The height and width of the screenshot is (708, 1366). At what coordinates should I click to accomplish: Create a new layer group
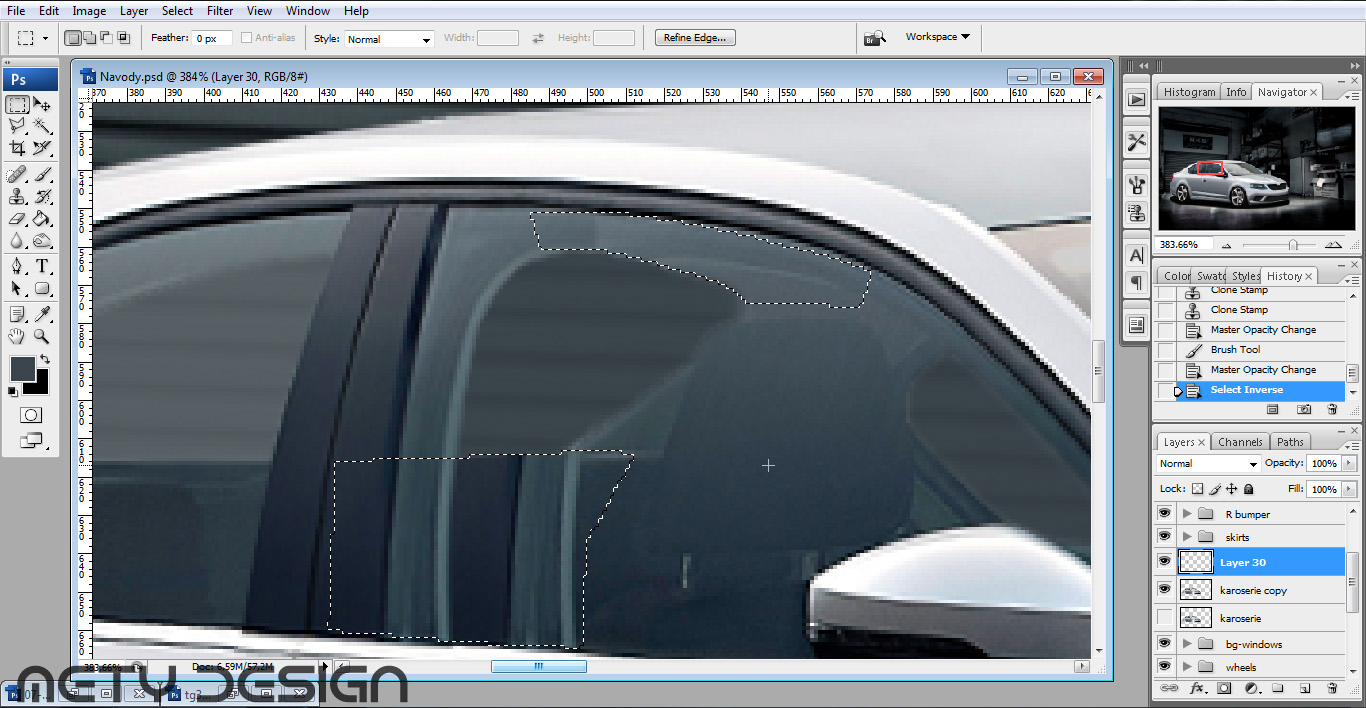pos(1278,688)
